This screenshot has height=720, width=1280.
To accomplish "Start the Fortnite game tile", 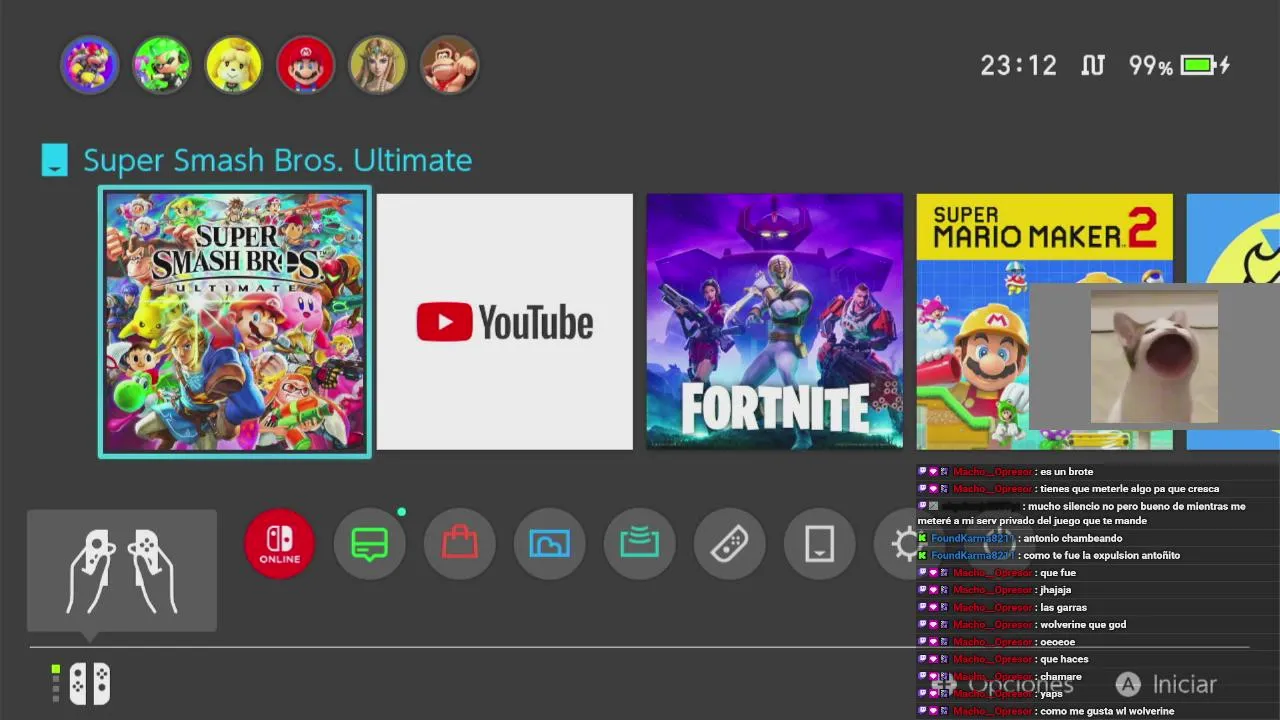I will 775,322.
